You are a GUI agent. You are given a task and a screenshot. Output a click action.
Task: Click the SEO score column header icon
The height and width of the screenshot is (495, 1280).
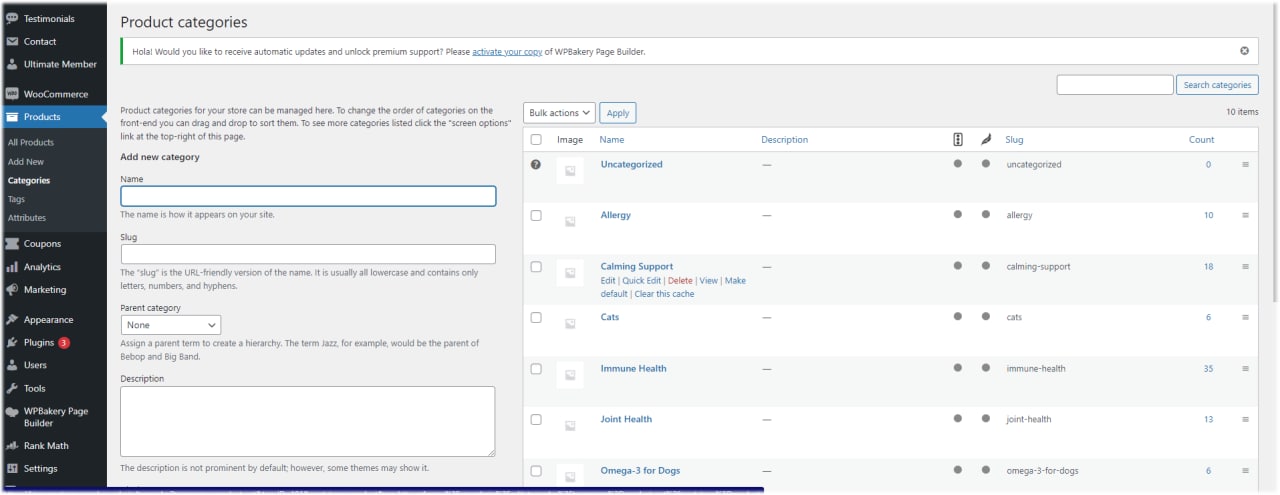958,139
